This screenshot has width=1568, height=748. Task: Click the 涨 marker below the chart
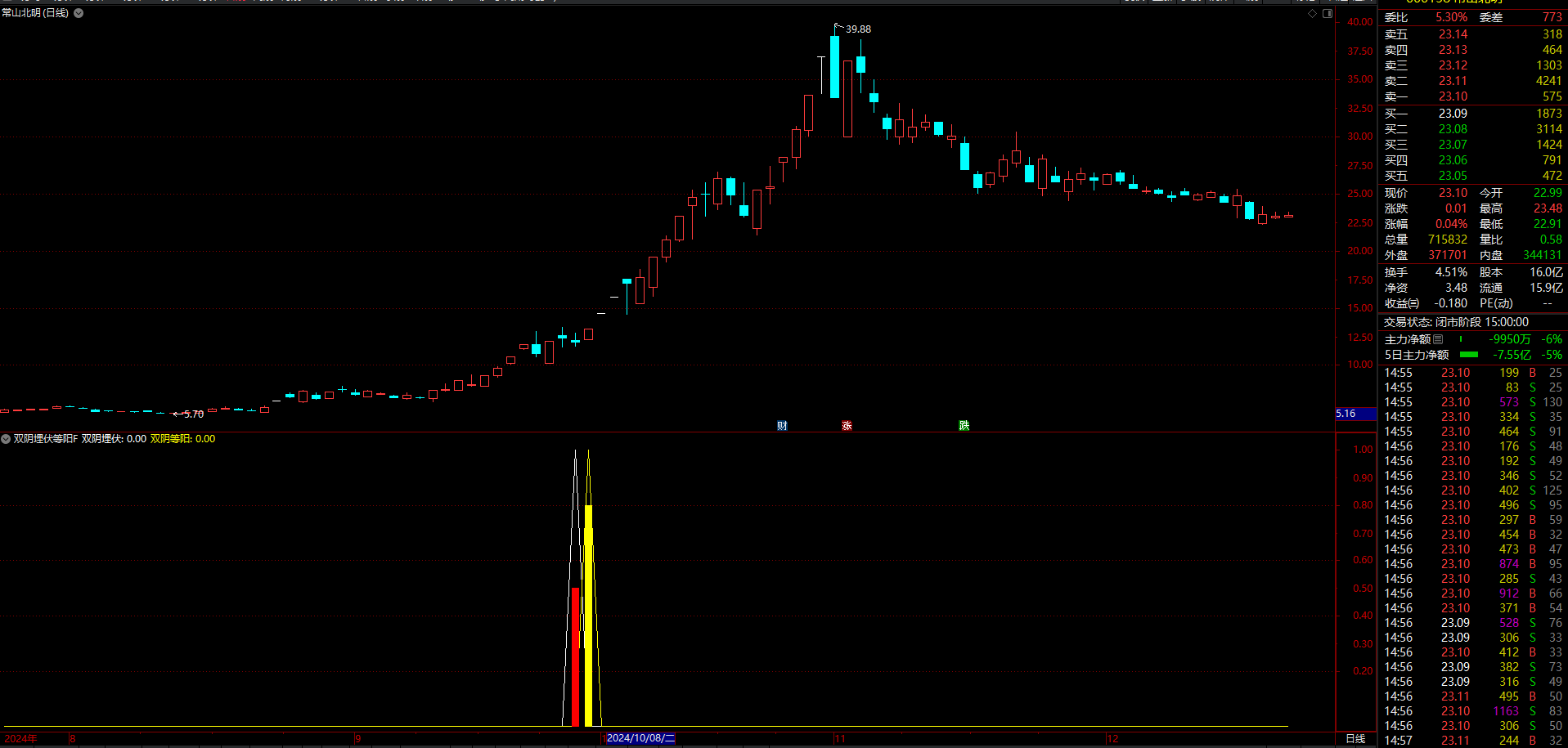[x=847, y=425]
